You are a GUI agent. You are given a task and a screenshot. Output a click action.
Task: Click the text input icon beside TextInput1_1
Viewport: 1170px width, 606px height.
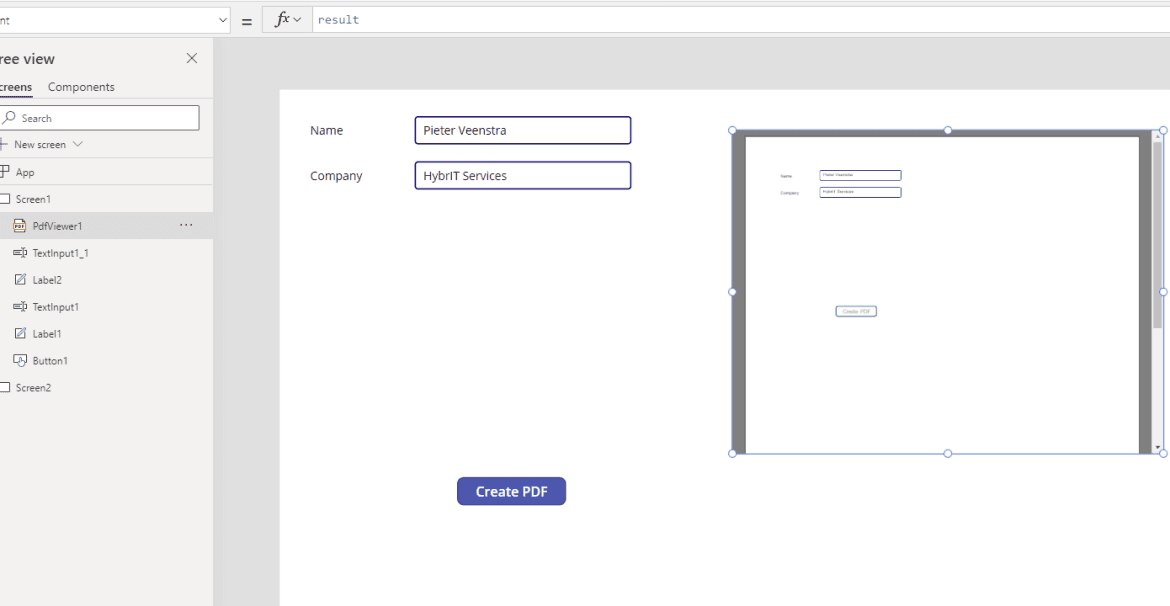click(20, 253)
